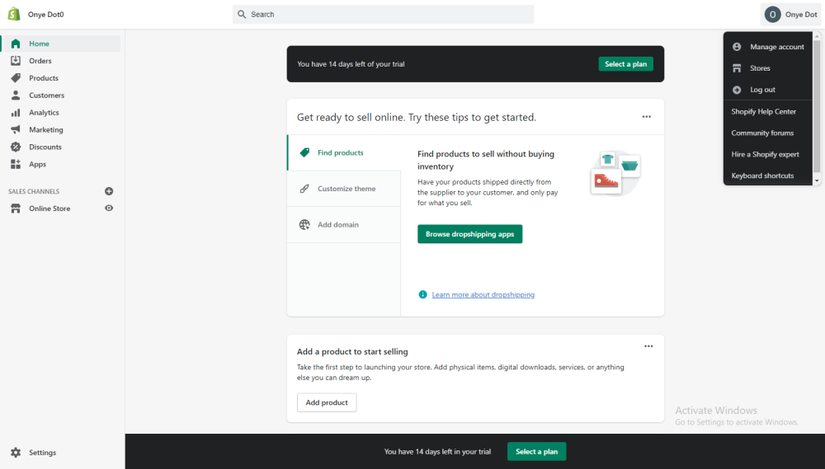Click the Marketing megaphone icon
The width and height of the screenshot is (825, 469).
[16, 129]
